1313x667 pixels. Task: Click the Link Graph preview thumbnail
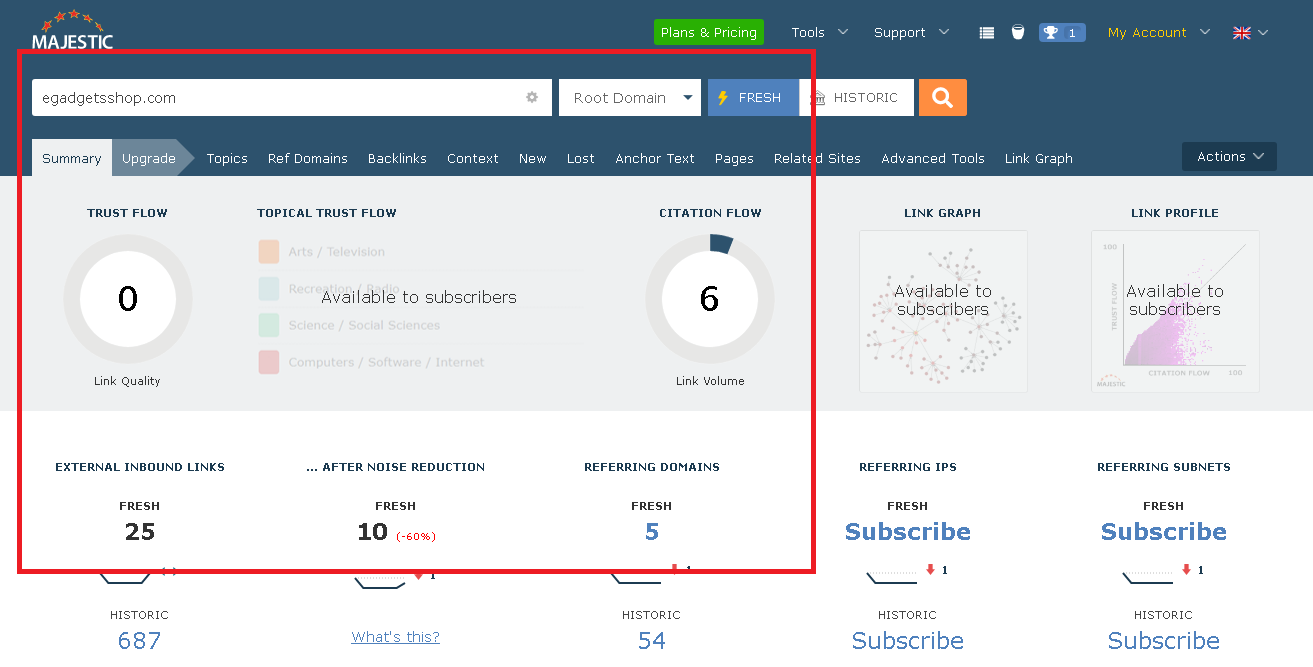coord(943,311)
